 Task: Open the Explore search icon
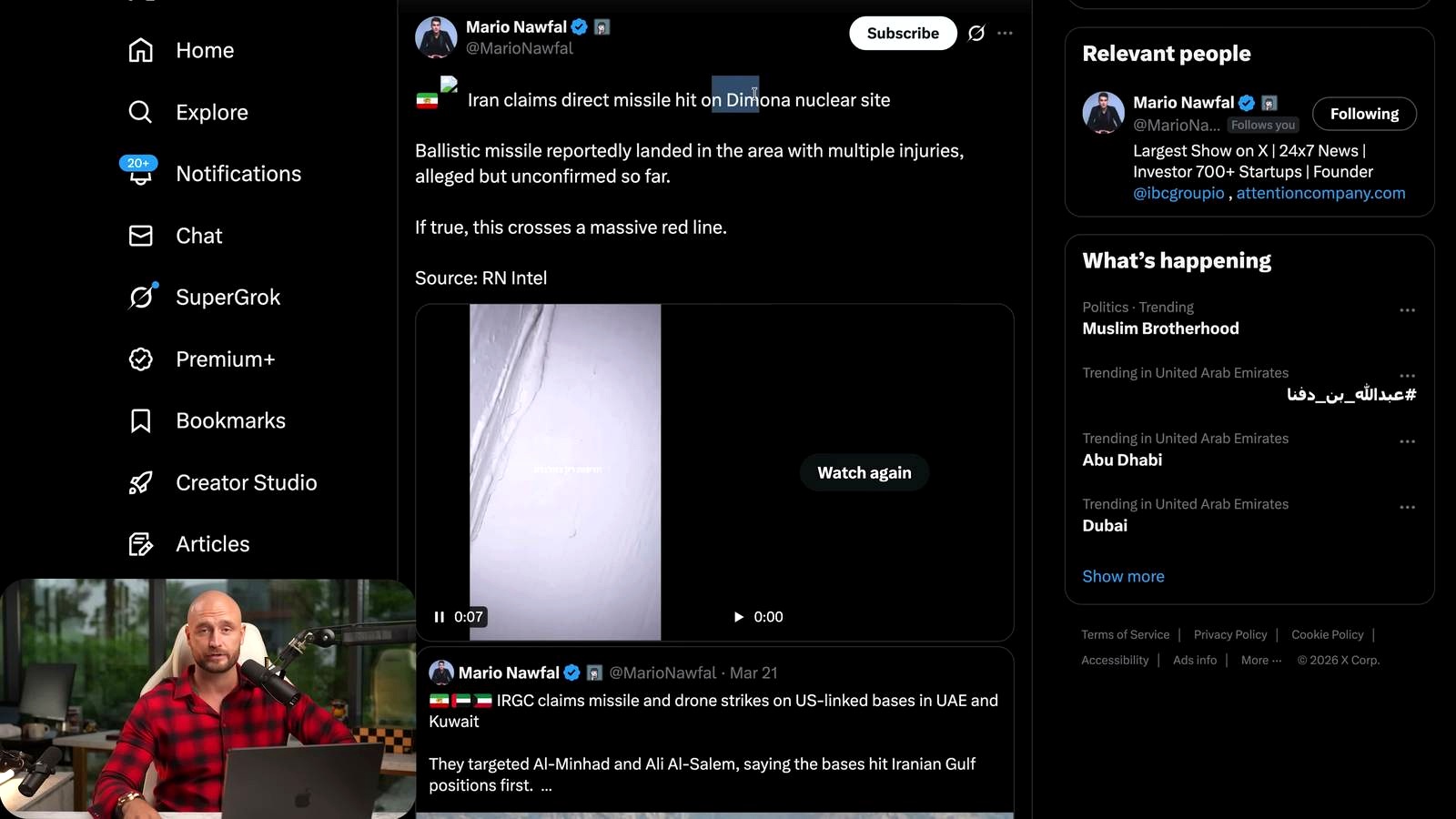coord(140,112)
